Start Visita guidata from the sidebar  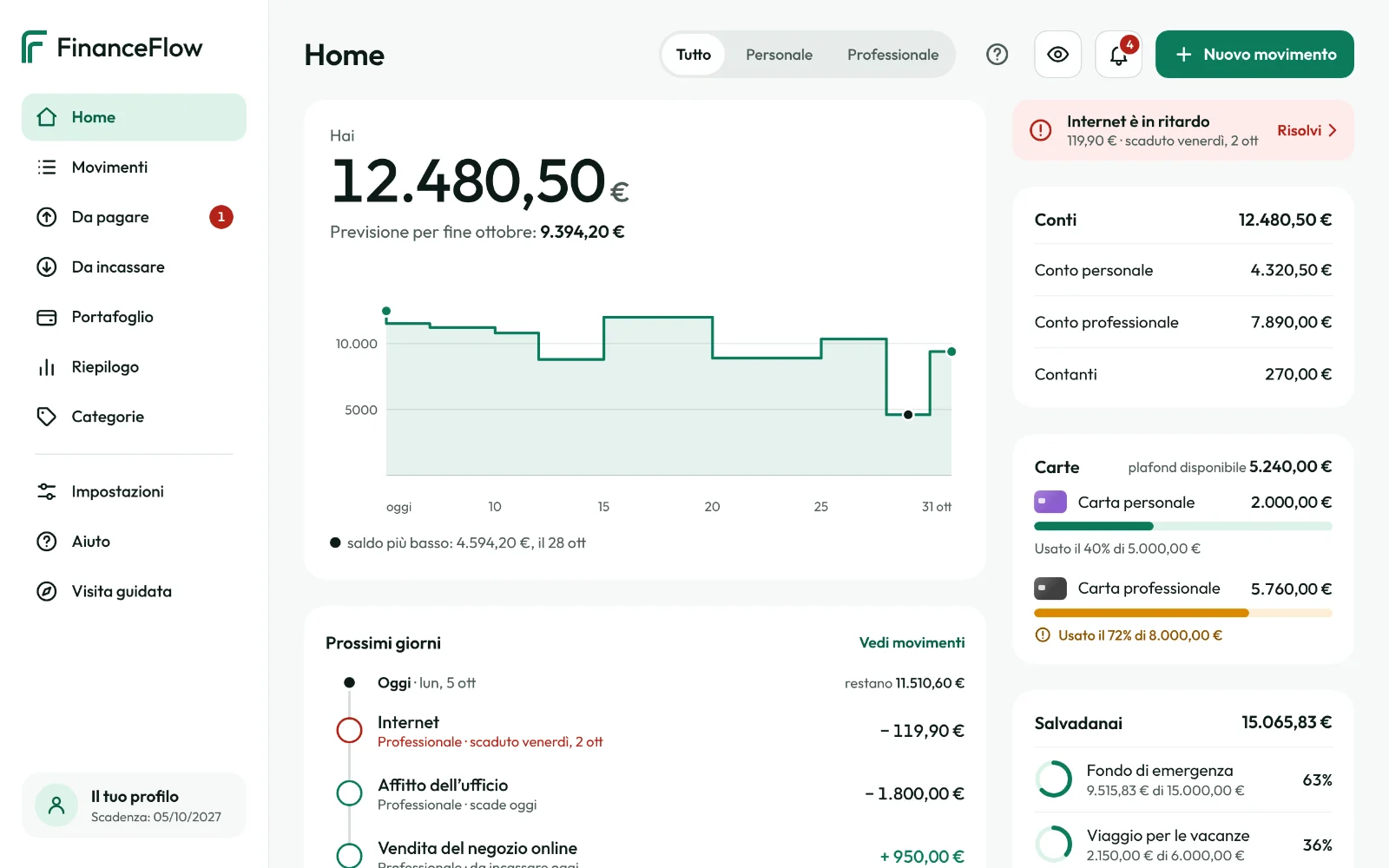coord(134,591)
